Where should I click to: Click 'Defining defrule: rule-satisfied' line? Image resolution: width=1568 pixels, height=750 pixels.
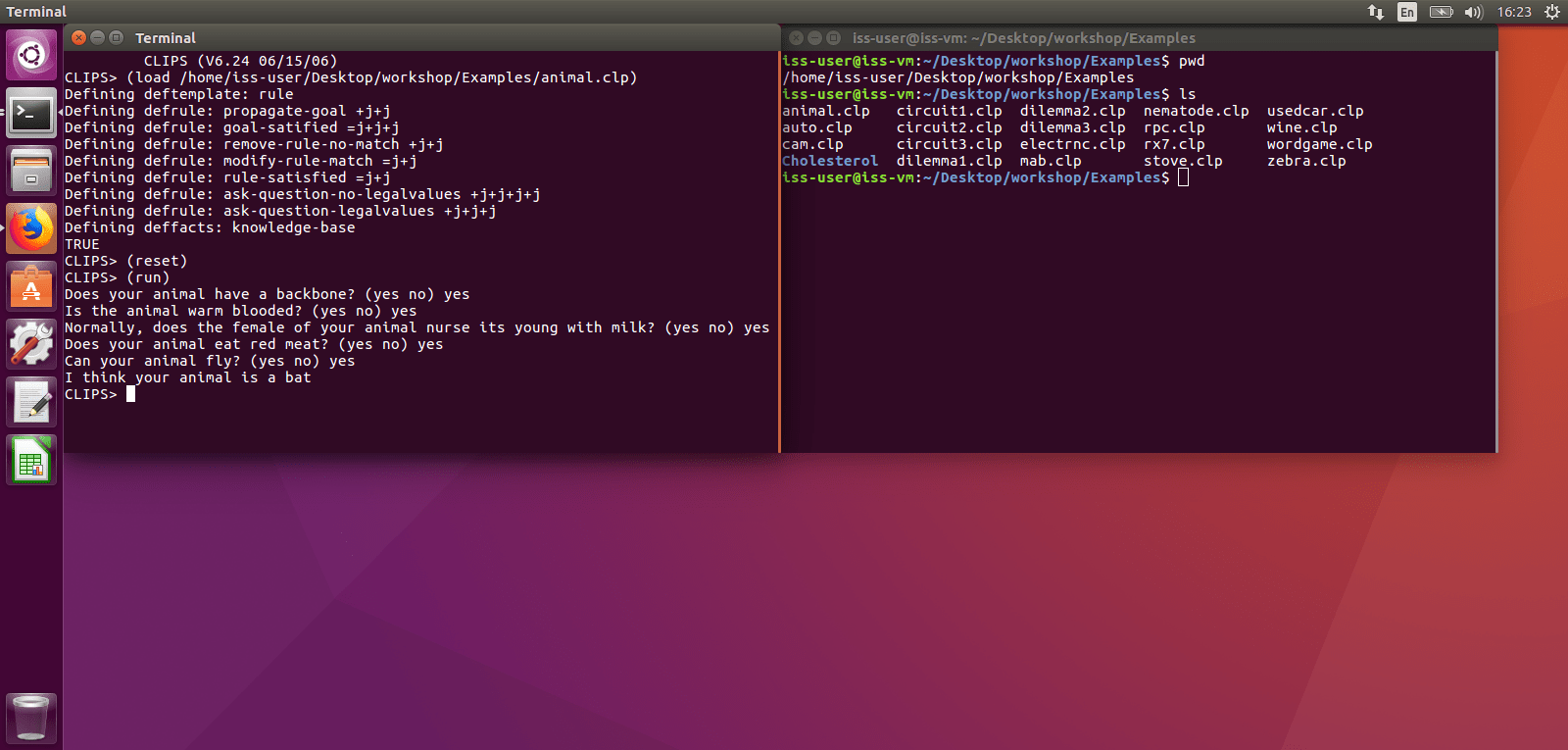point(227,177)
